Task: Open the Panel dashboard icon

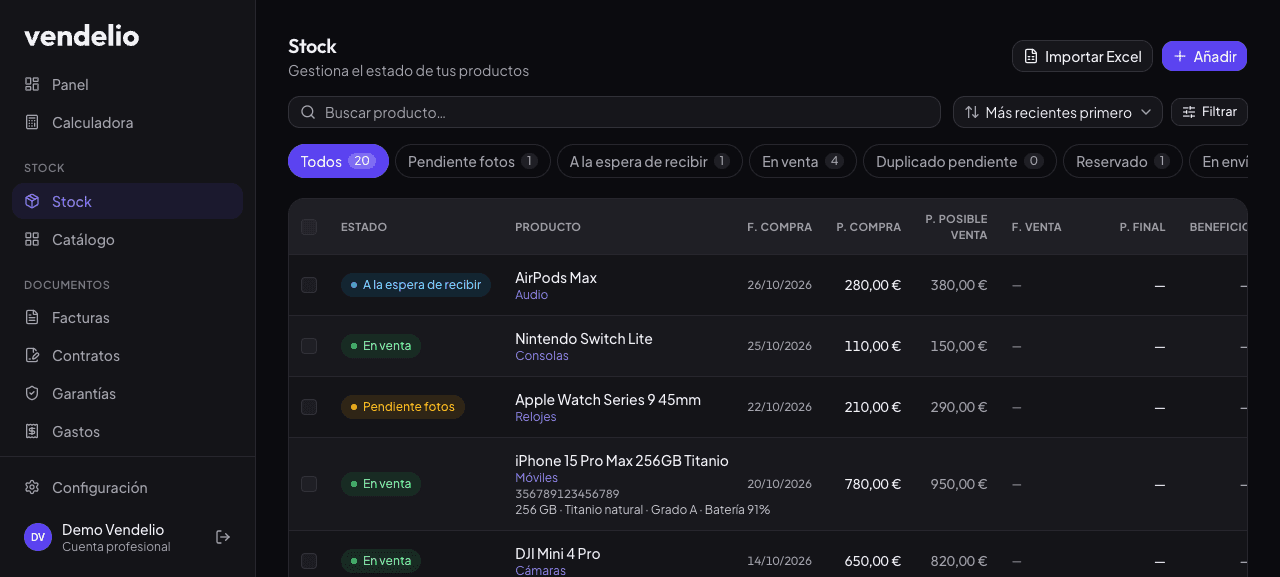Action: click(32, 84)
